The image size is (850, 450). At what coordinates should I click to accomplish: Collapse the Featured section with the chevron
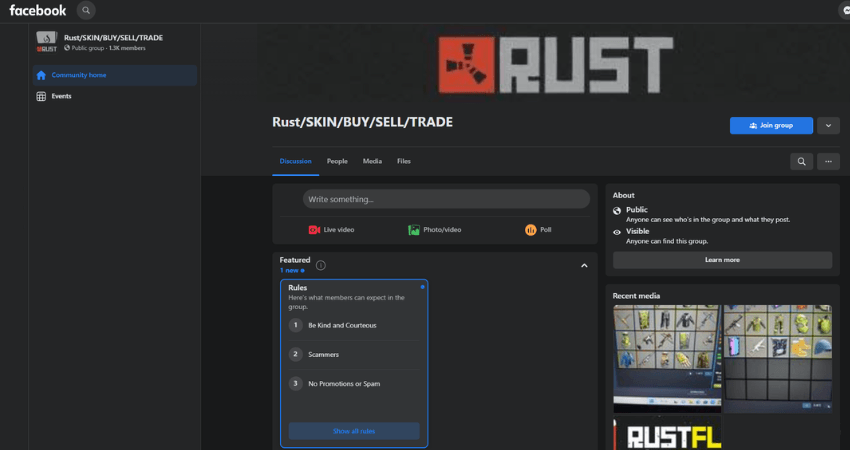(x=584, y=266)
